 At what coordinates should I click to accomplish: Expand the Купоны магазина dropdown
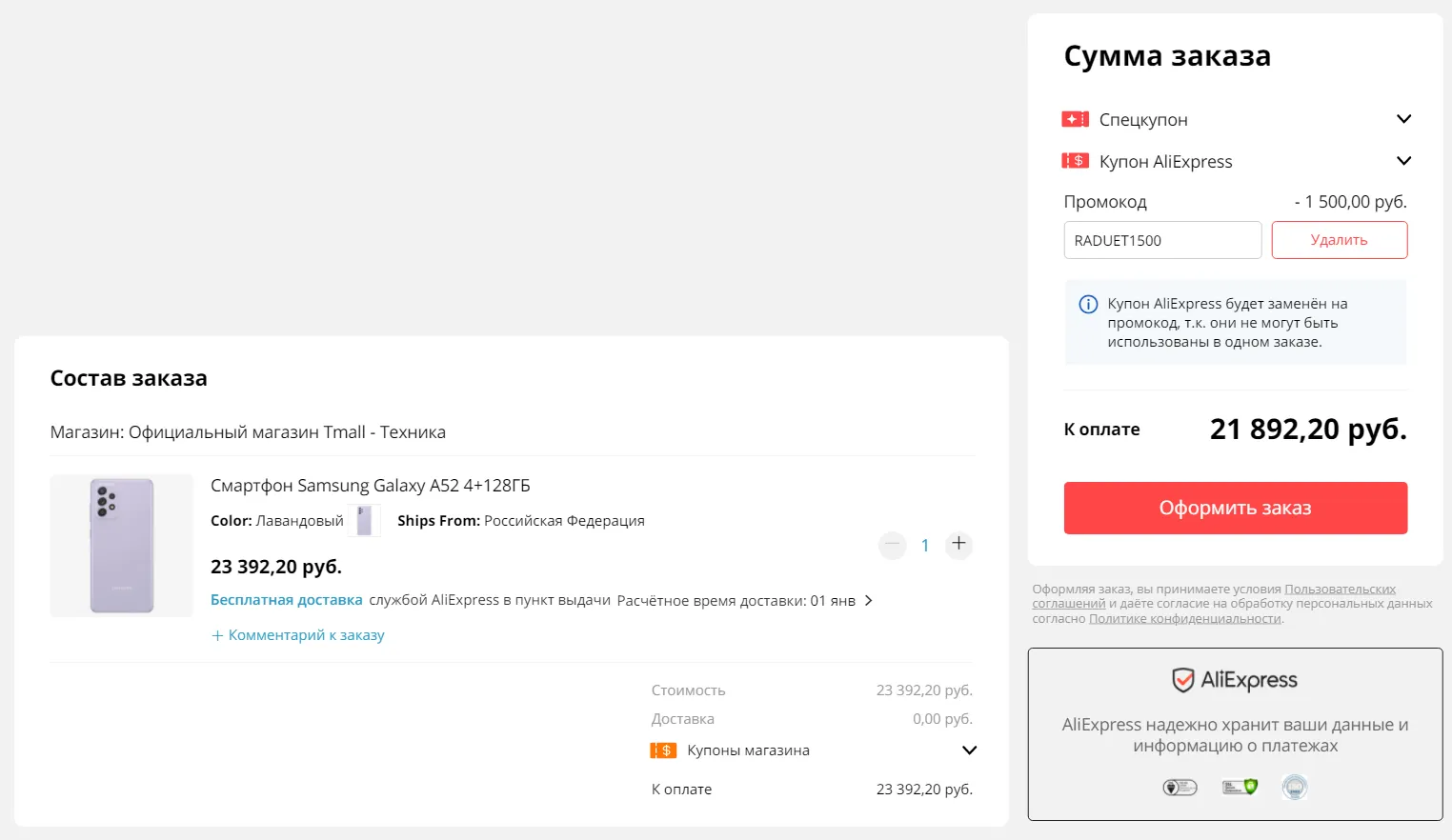(x=969, y=750)
